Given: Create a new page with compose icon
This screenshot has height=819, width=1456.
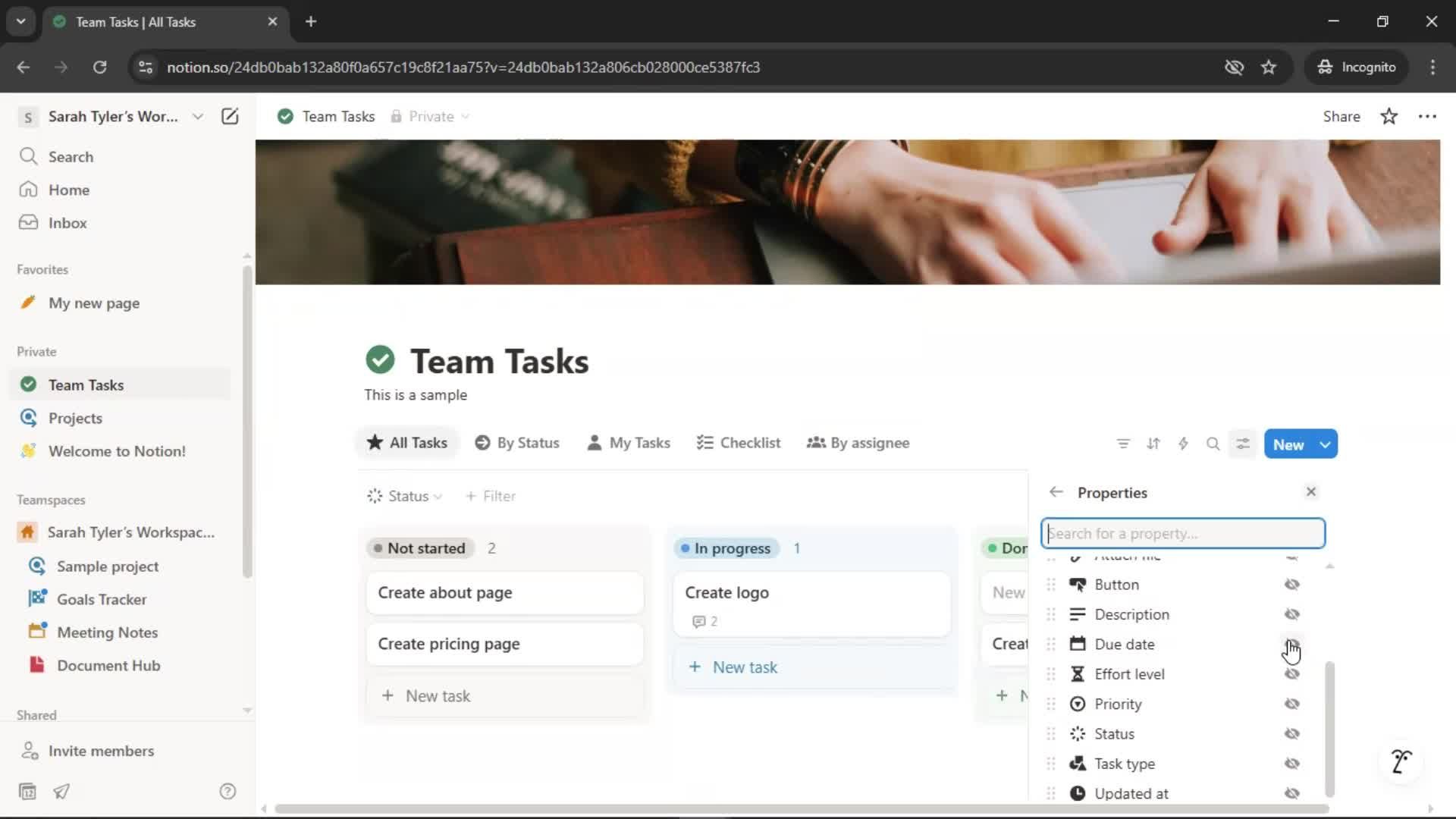Looking at the screenshot, I should pos(230,116).
